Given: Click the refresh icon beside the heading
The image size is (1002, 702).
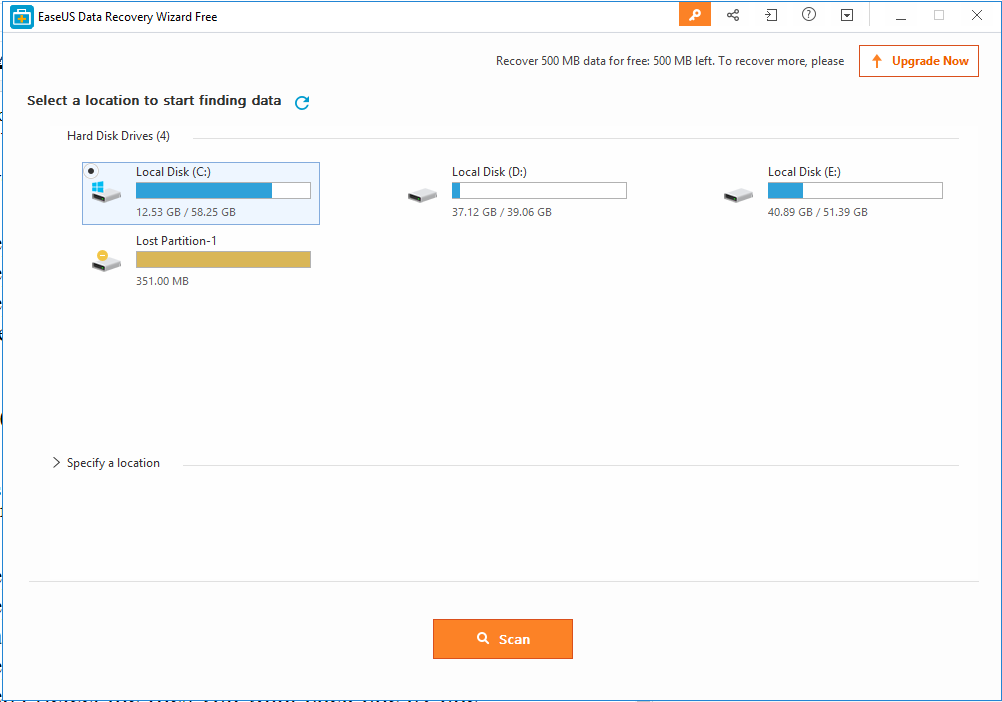Looking at the screenshot, I should [x=301, y=101].
